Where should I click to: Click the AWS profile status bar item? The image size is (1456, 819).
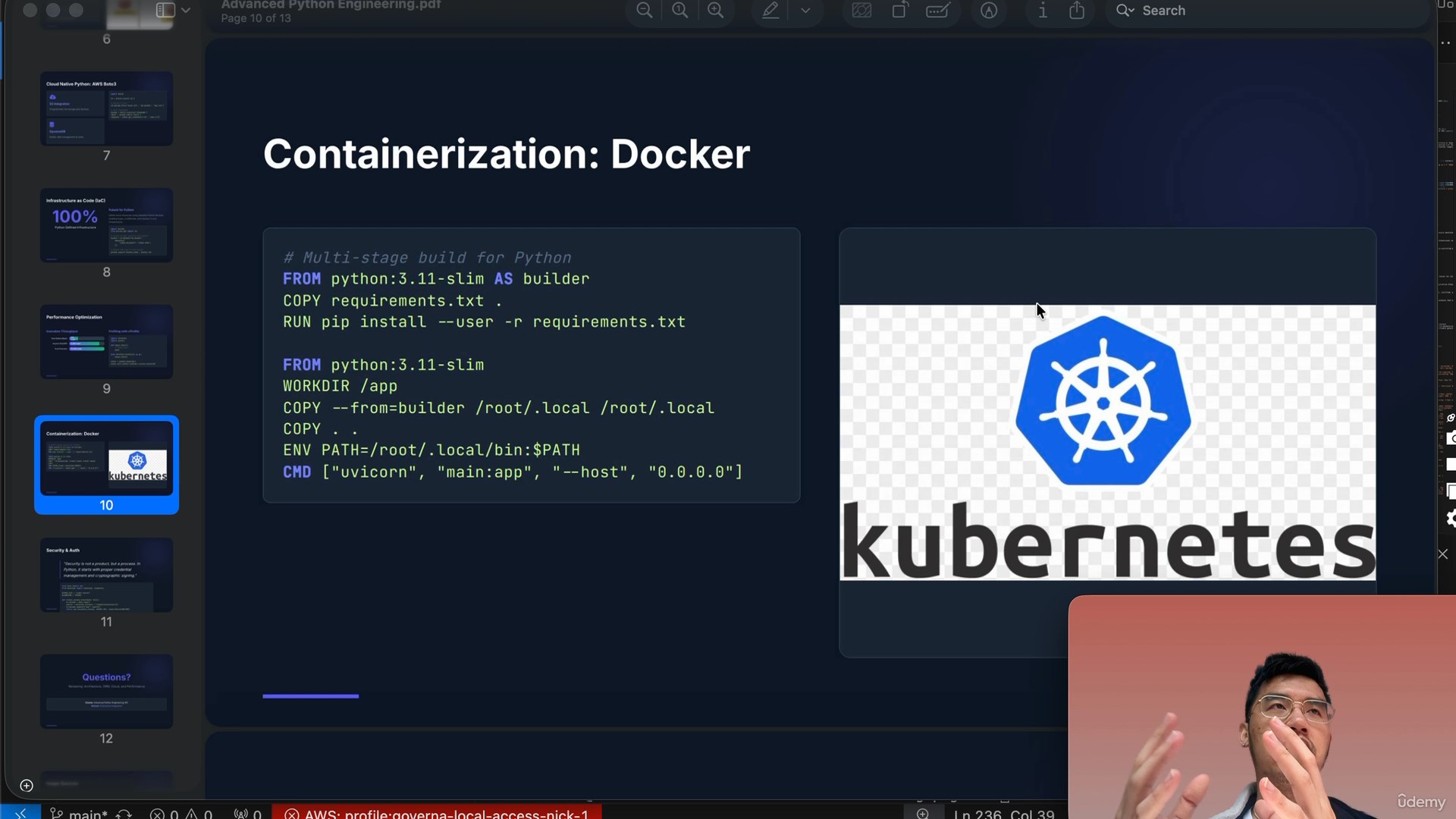437,813
